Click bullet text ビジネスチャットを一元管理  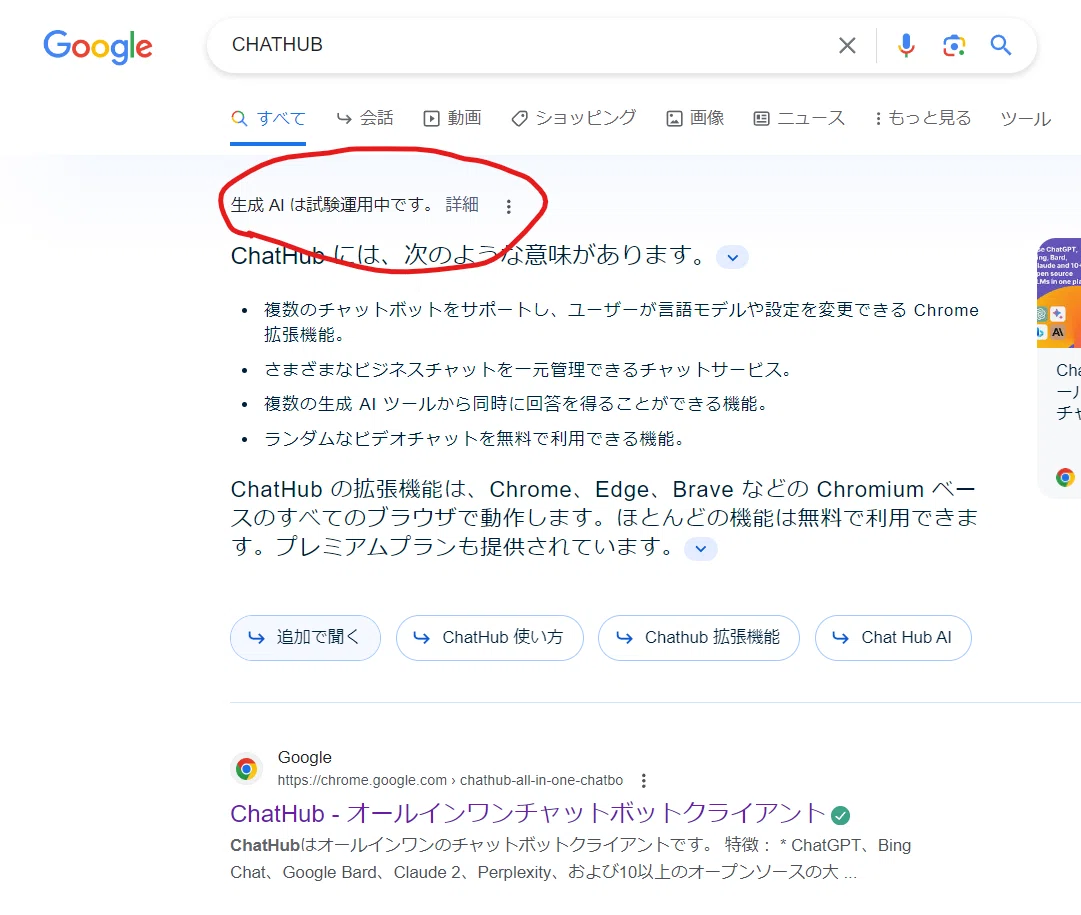527,370
